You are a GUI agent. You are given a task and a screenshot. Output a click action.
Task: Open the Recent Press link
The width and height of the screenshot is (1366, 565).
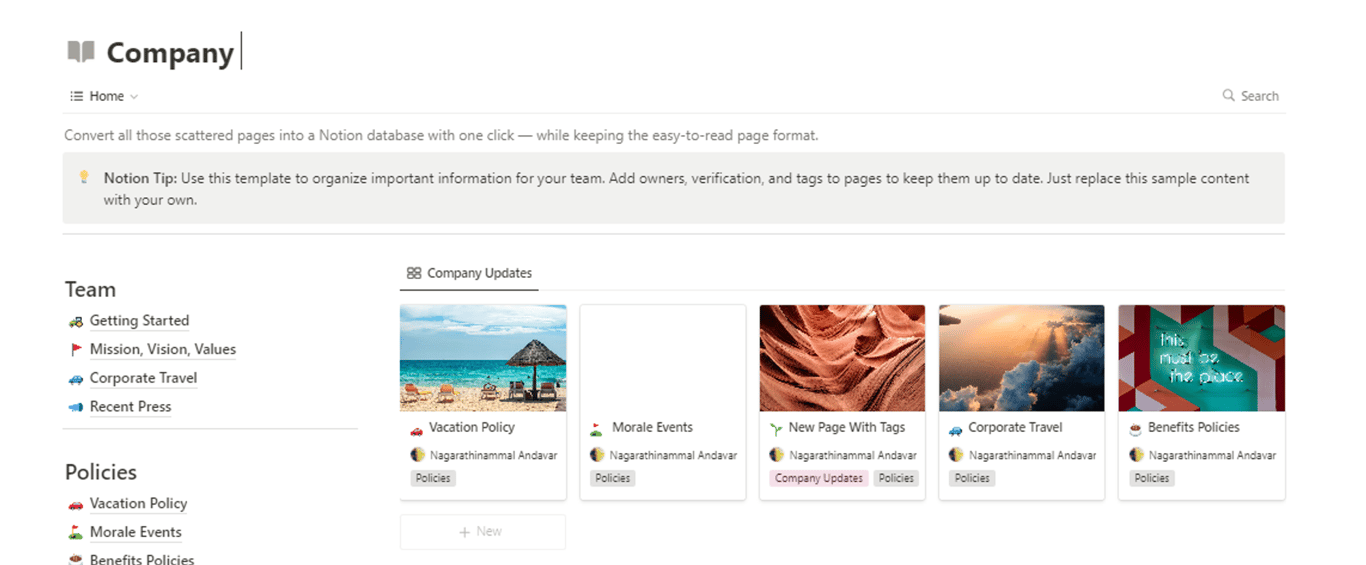pyautogui.click(x=130, y=407)
